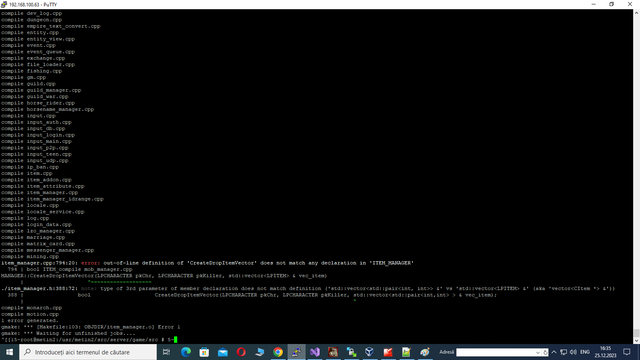Viewport: 640px width, 360px height.
Task: Select the active PuTTY taskbar icon
Action: pyautogui.click(x=296, y=352)
